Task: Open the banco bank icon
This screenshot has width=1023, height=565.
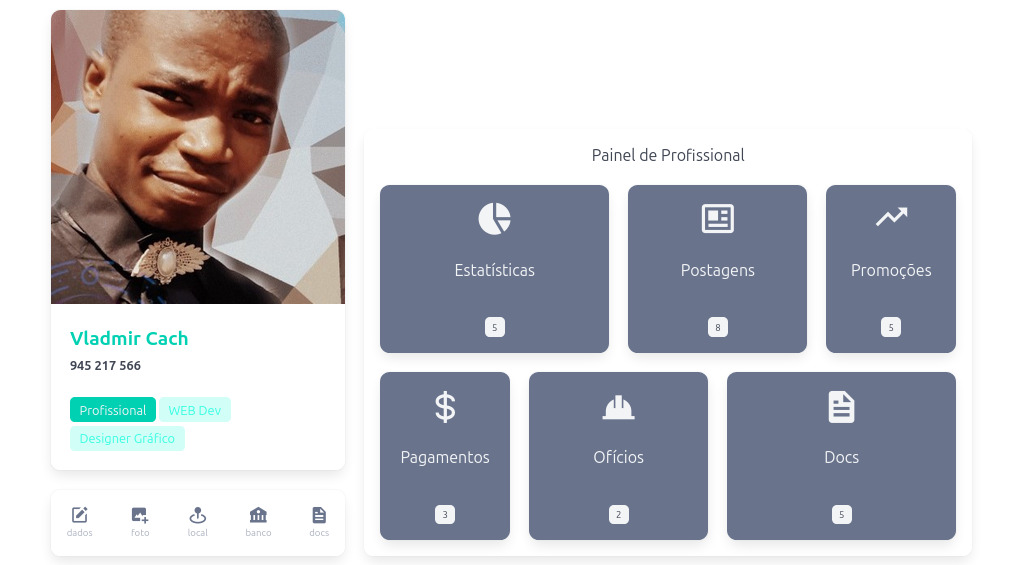Action: (258, 515)
